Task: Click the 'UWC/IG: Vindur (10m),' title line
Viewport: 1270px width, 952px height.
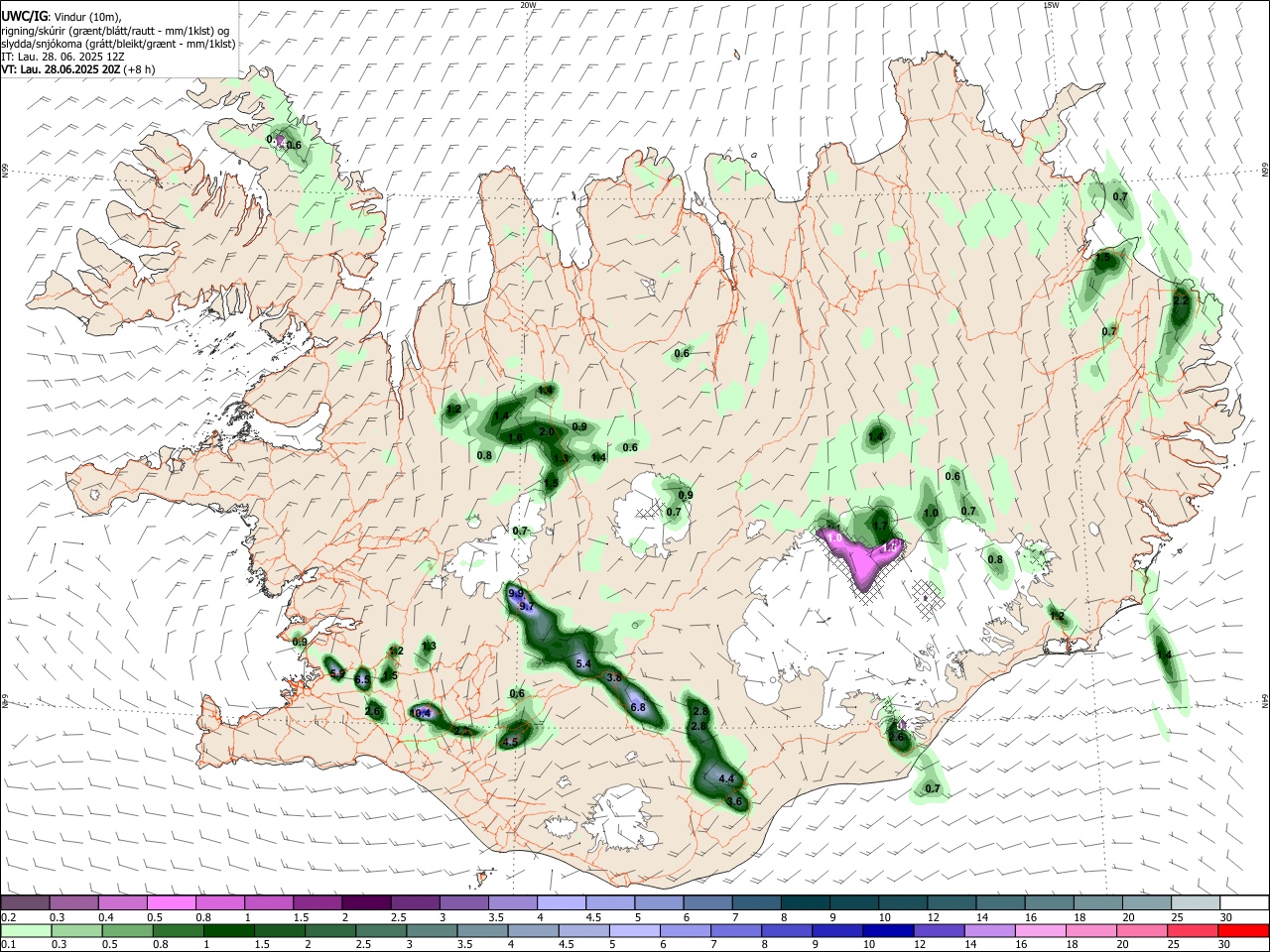Action: [62, 17]
